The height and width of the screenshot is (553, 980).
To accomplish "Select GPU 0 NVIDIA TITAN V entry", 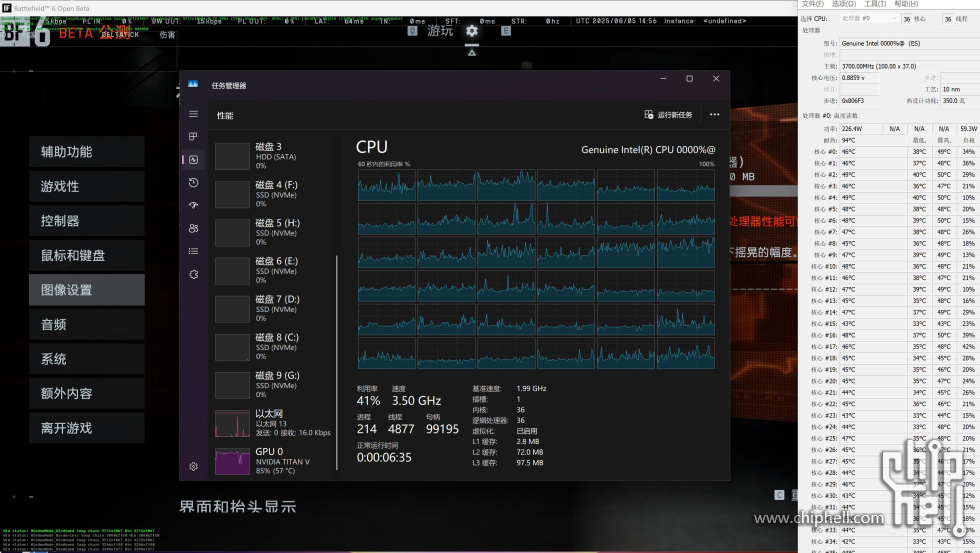I will click(273, 461).
